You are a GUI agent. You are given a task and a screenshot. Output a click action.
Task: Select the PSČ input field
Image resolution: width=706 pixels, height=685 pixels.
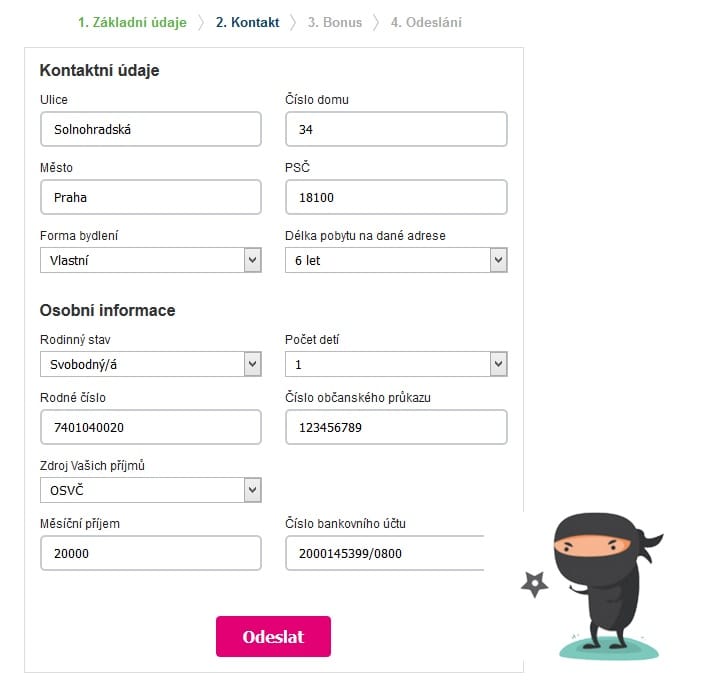pos(396,197)
